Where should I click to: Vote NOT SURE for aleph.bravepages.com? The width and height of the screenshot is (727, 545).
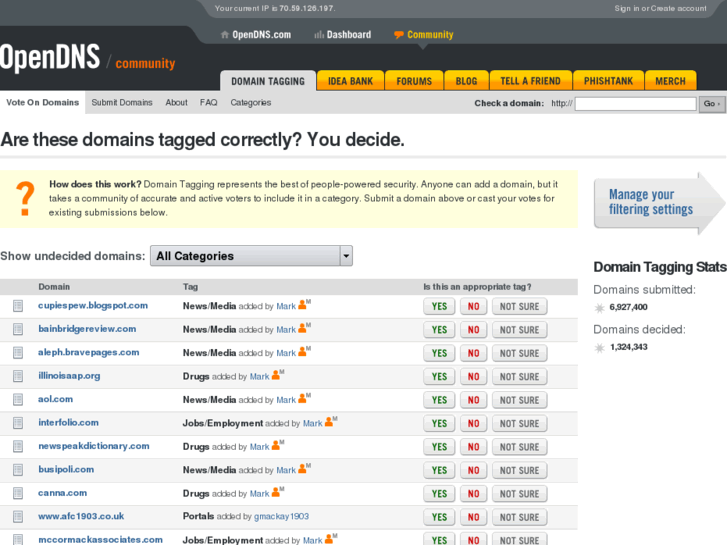click(x=519, y=353)
